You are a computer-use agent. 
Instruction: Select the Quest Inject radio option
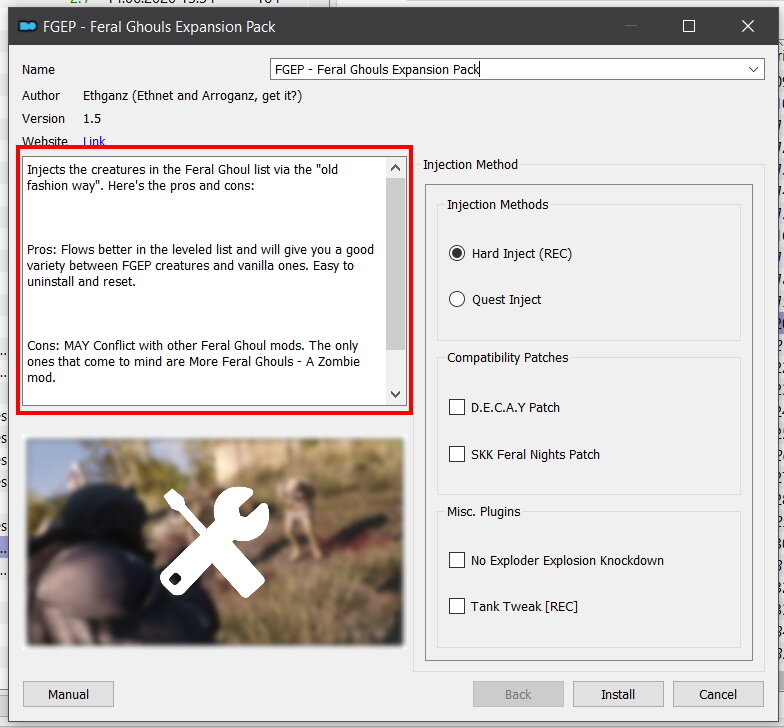(456, 300)
